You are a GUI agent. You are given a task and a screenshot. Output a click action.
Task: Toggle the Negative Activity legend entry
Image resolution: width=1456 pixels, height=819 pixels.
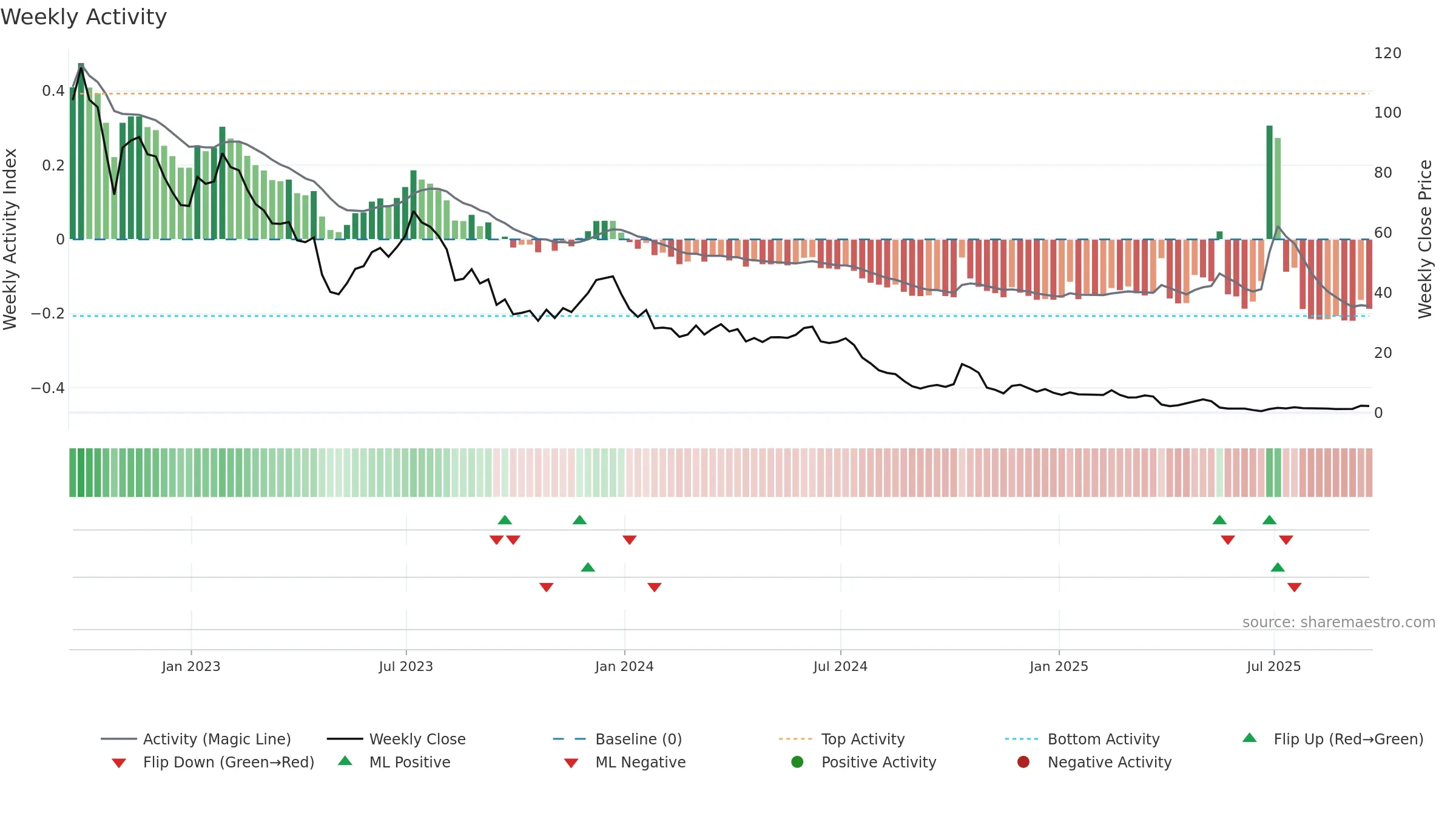click(x=1094, y=762)
